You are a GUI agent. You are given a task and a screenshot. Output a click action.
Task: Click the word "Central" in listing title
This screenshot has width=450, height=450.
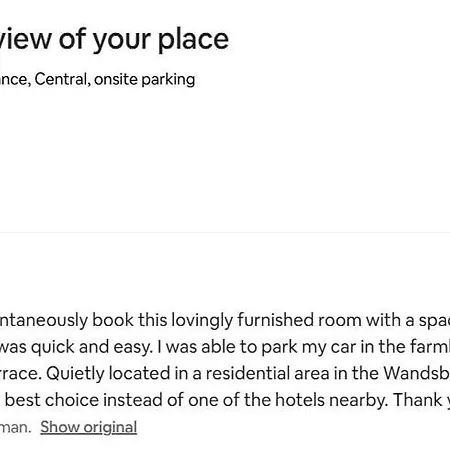(x=62, y=79)
